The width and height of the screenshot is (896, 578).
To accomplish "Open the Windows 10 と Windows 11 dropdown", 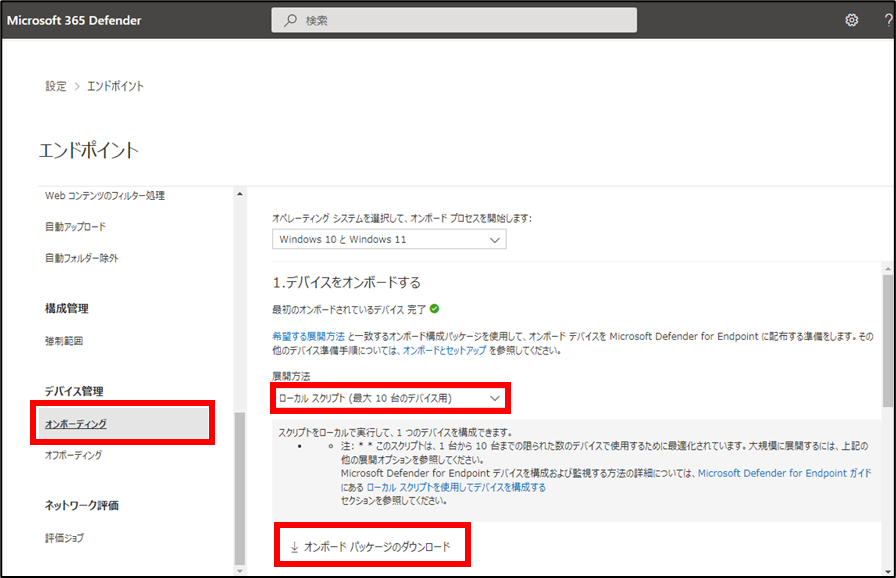I will coord(389,239).
